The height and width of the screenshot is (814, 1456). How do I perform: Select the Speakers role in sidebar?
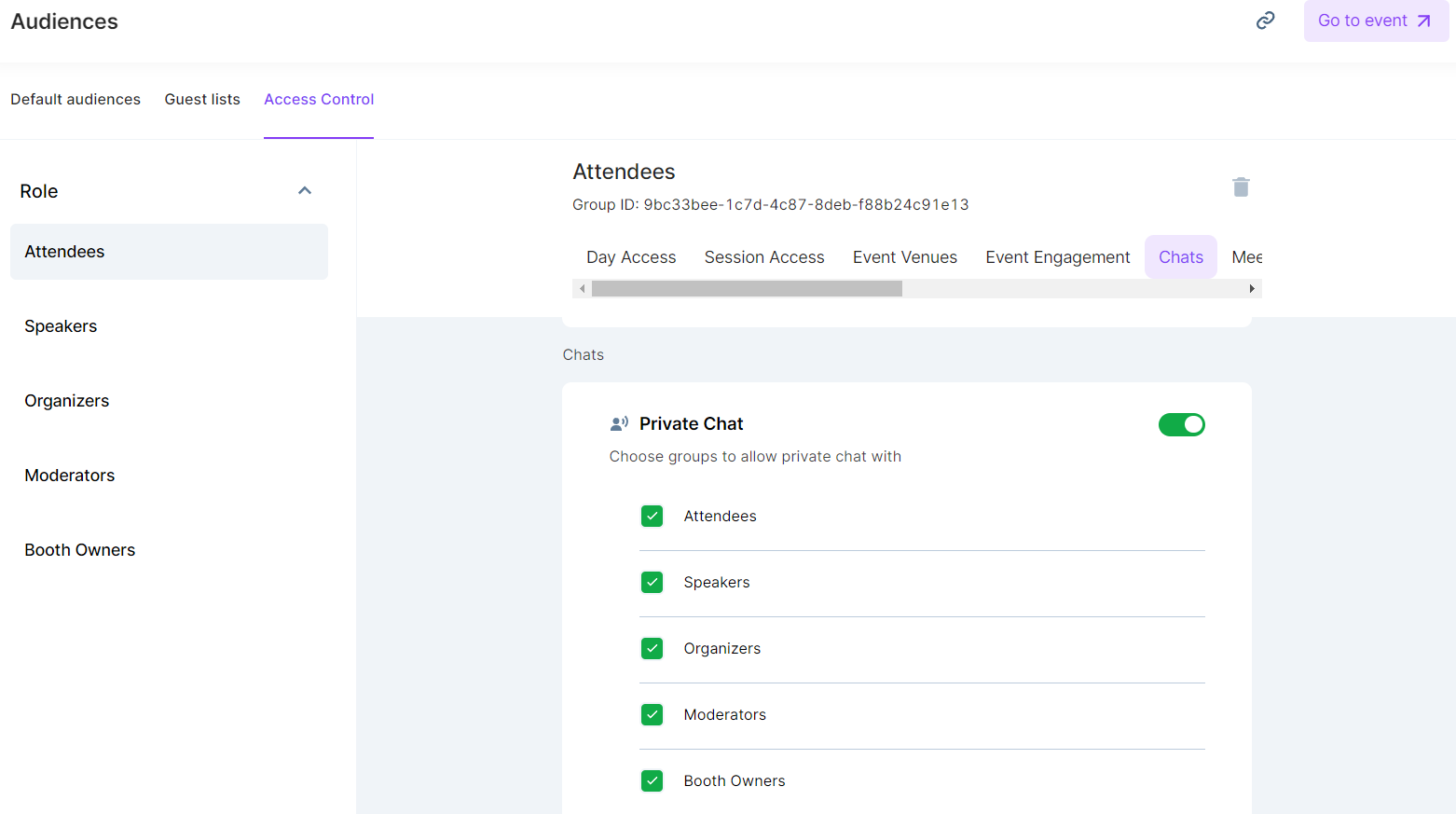pyautogui.click(x=61, y=326)
